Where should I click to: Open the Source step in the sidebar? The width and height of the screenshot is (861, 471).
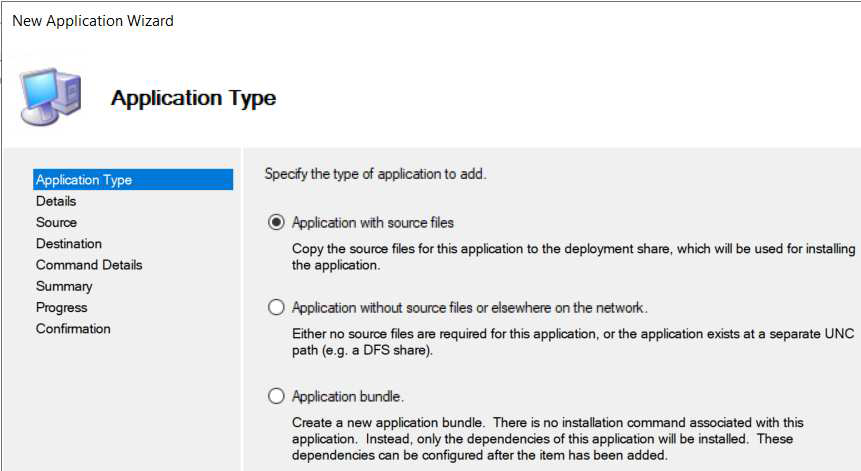pos(56,222)
